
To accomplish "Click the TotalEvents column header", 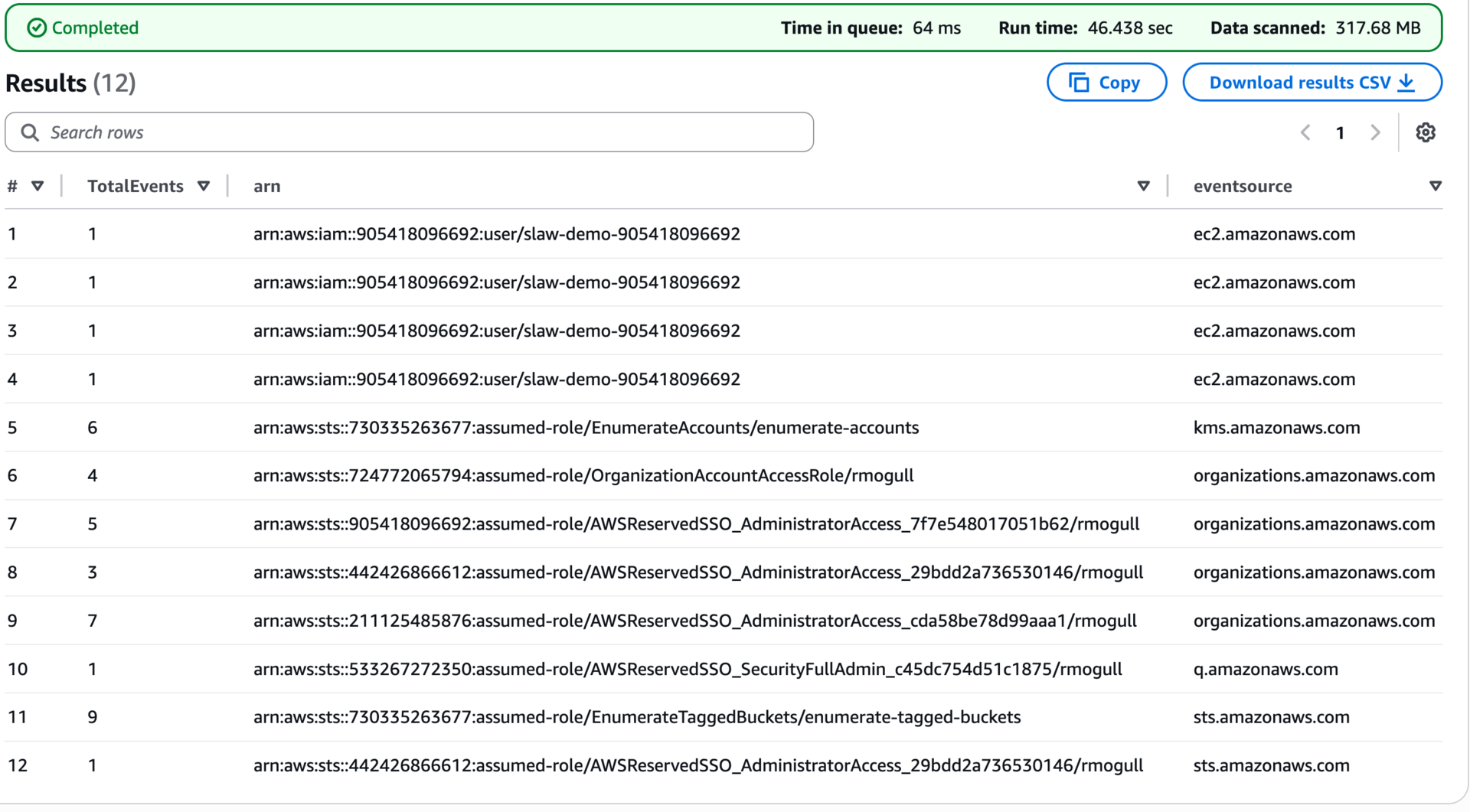I will [x=136, y=186].
